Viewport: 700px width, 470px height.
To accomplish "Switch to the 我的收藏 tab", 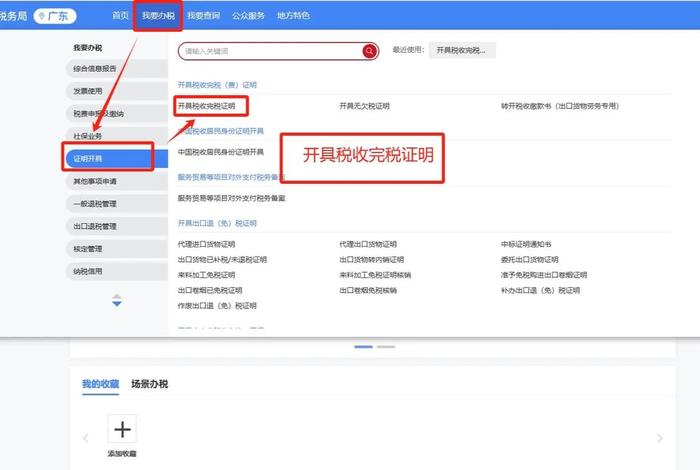I will coord(100,384).
